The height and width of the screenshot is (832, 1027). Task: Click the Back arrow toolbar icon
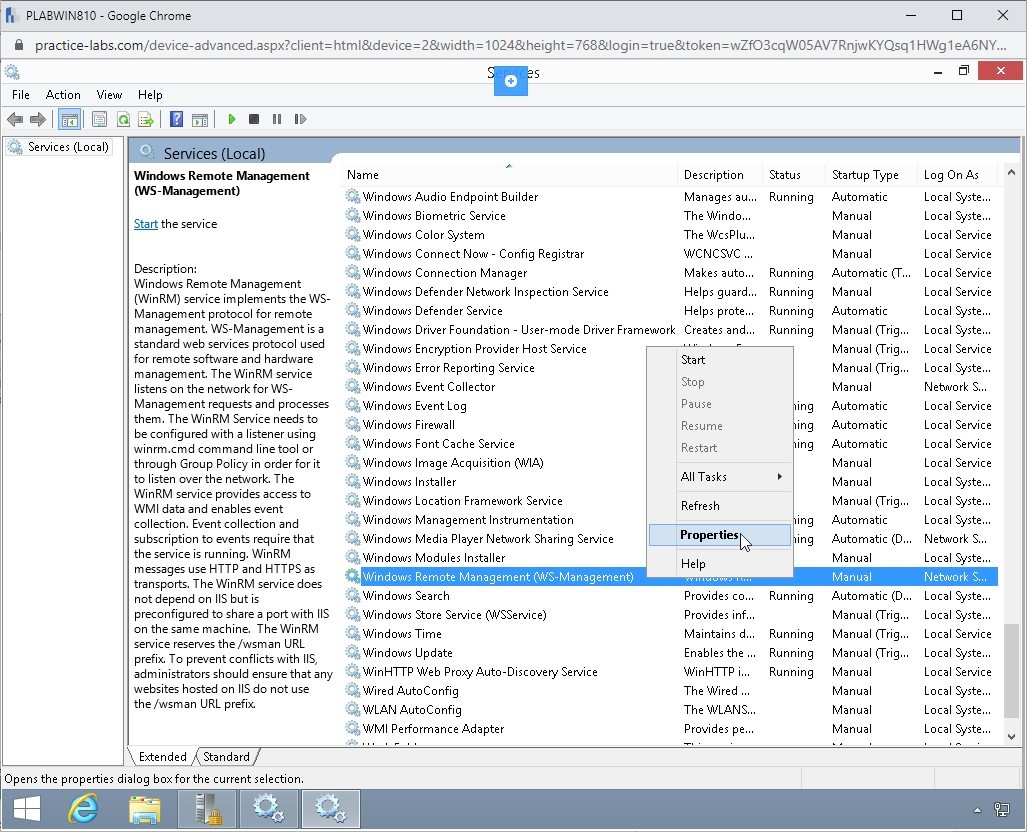click(x=15, y=119)
